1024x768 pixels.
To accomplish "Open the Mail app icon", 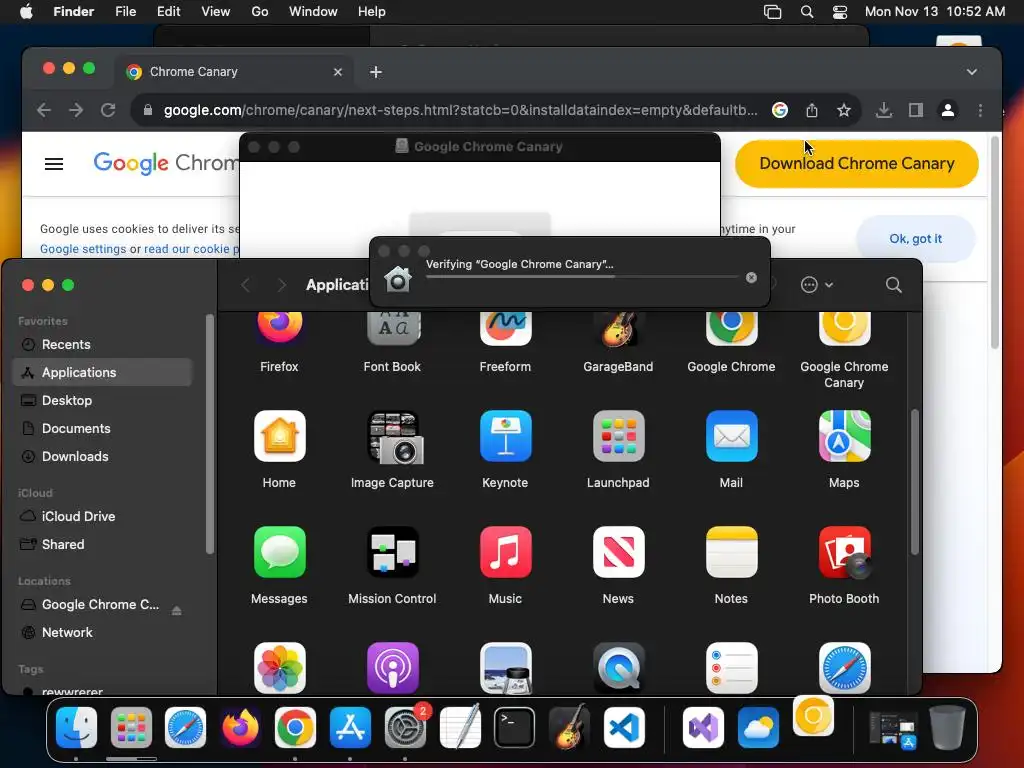I will click(731, 436).
